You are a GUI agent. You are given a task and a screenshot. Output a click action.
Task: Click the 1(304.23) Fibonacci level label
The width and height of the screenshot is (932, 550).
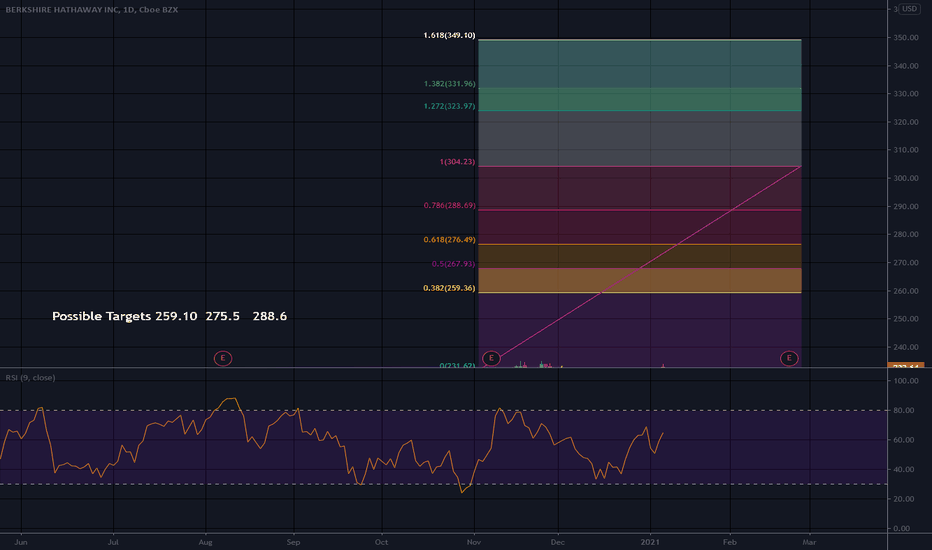pos(457,162)
